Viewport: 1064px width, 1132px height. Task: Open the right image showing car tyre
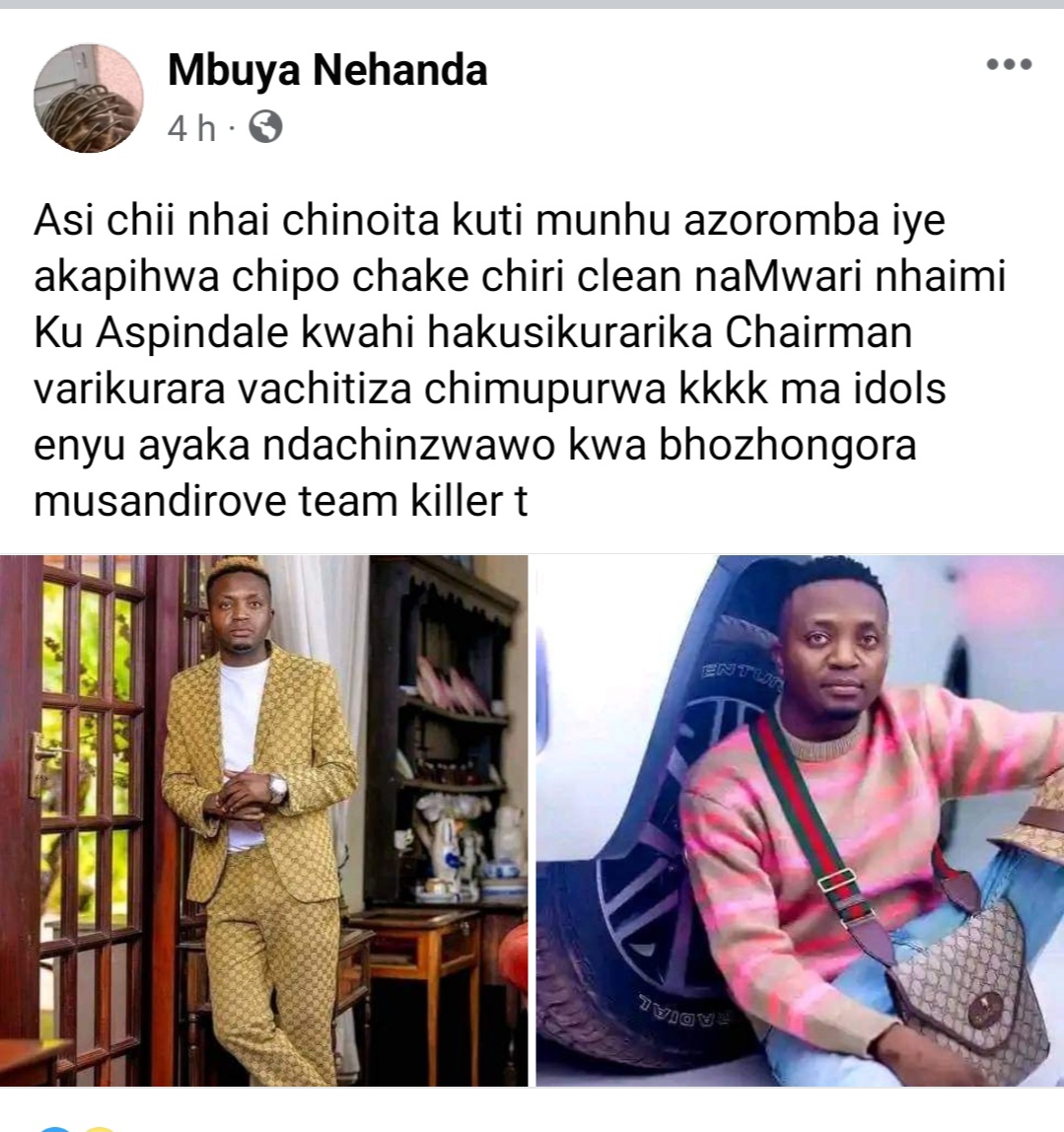800,820
